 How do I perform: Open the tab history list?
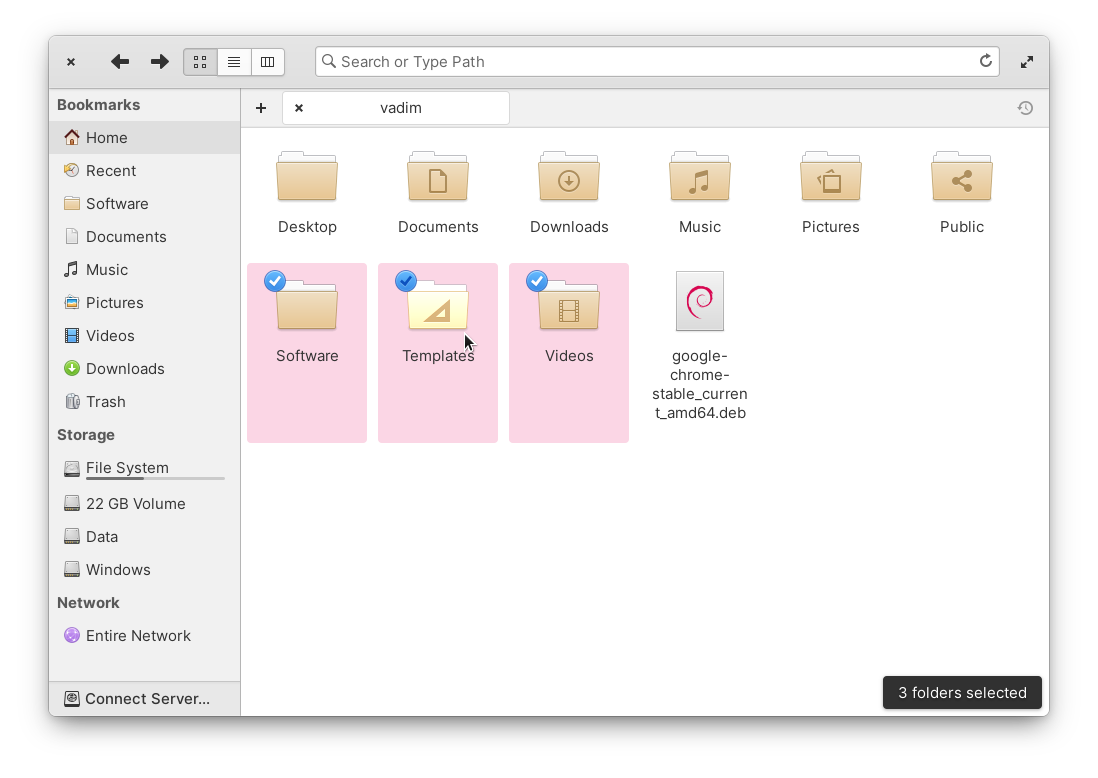1025,107
